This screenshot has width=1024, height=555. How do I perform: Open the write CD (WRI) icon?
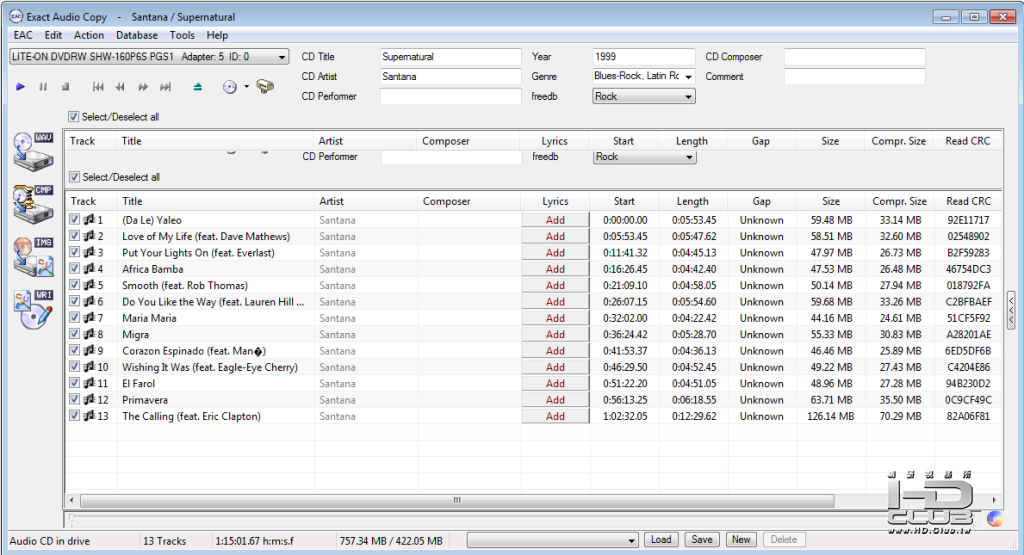33,309
